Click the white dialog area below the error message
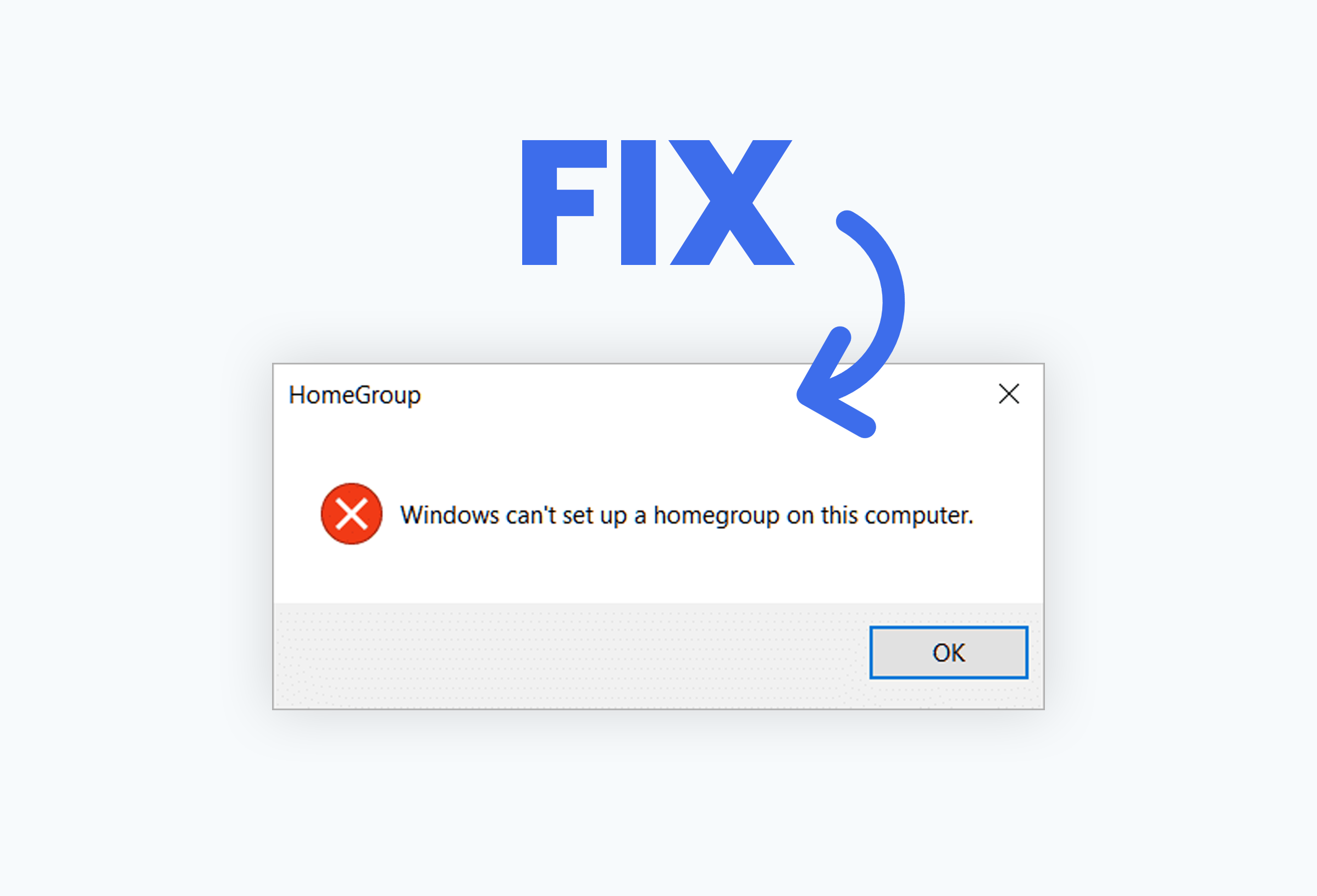The width and height of the screenshot is (1317, 896). (657, 572)
